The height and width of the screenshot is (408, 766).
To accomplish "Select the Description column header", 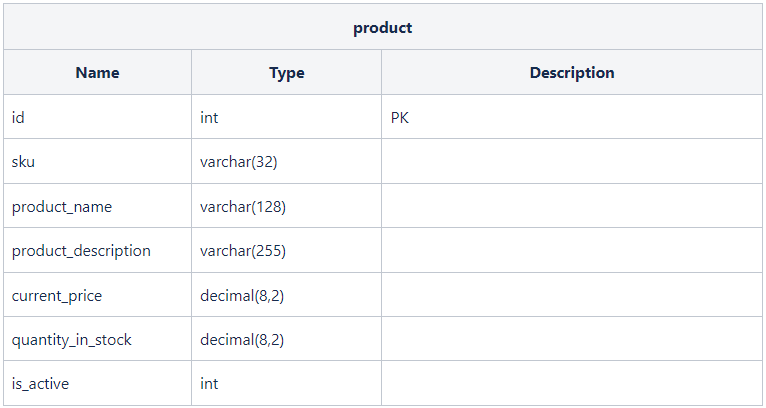I will tap(572, 72).
